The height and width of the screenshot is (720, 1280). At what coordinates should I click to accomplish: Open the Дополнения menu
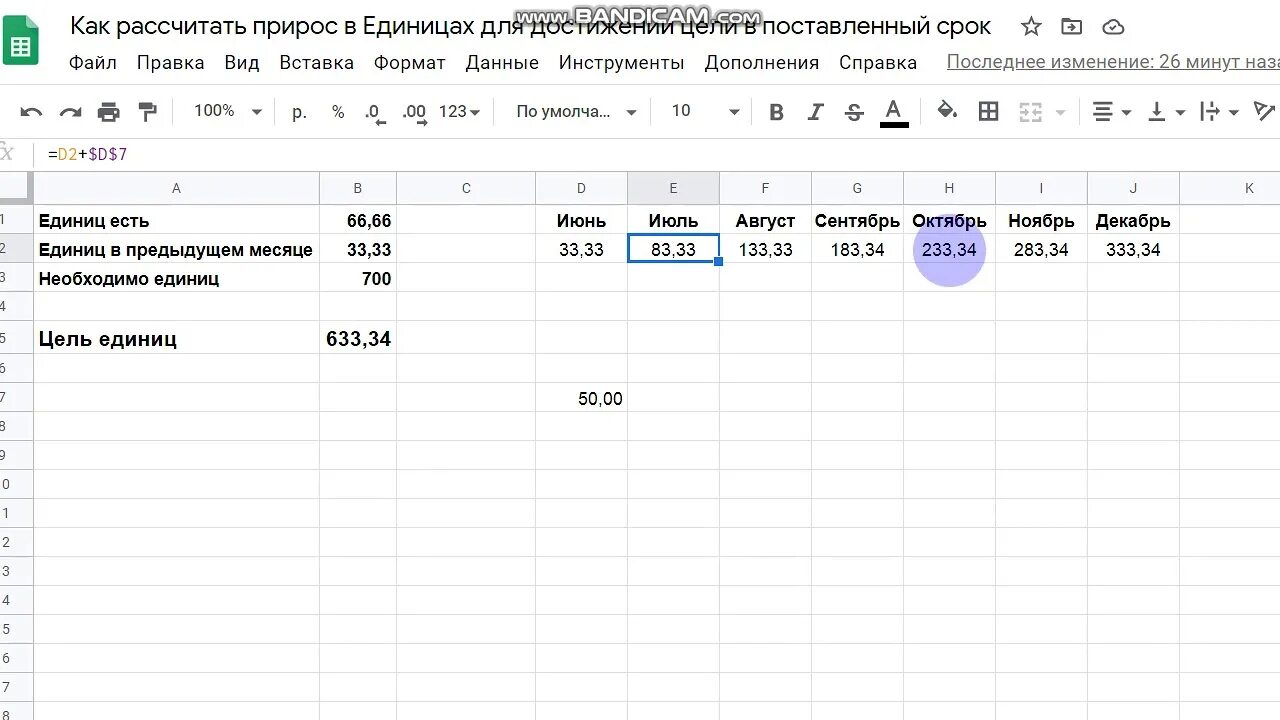[x=762, y=63]
